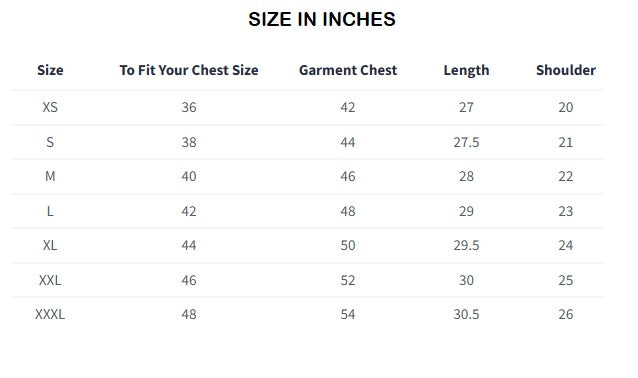The width and height of the screenshot is (638, 378).
Task: Click garment chest value 54
Action: pos(348,315)
